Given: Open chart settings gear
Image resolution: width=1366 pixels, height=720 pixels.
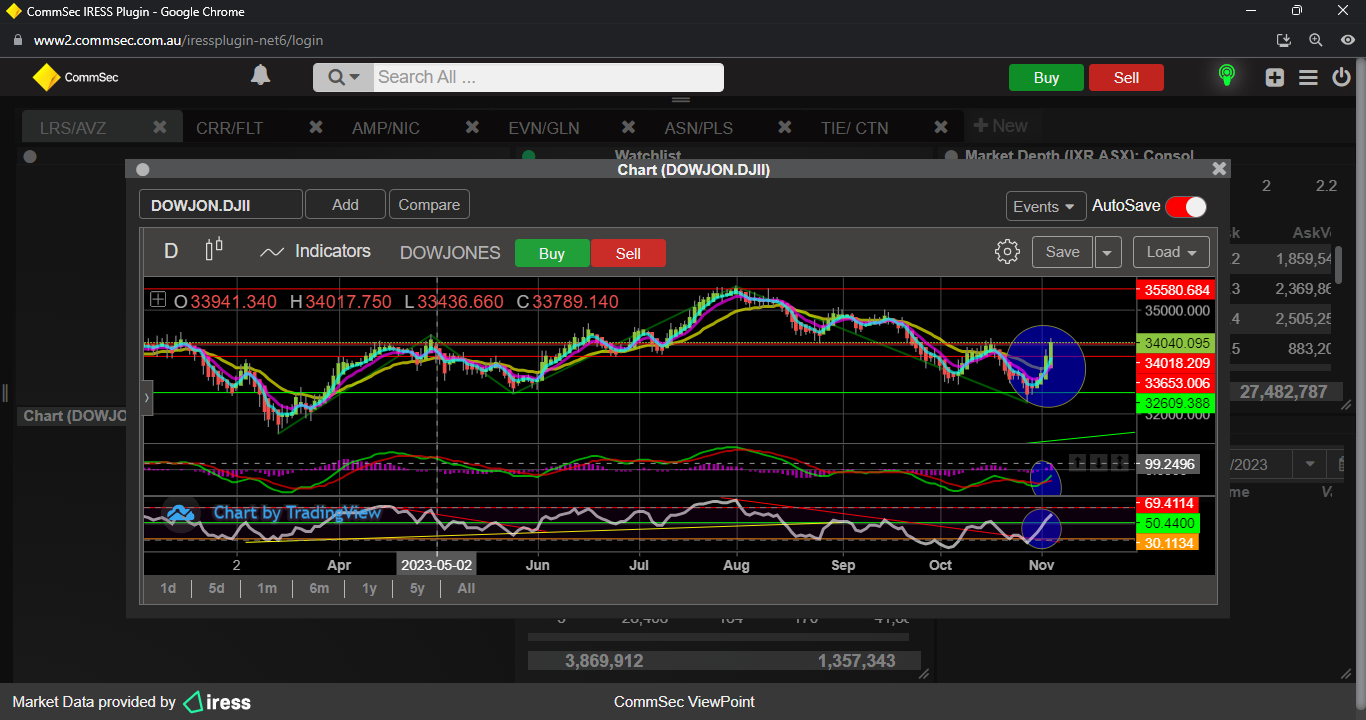Looking at the screenshot, I should tap(1007, 252).
